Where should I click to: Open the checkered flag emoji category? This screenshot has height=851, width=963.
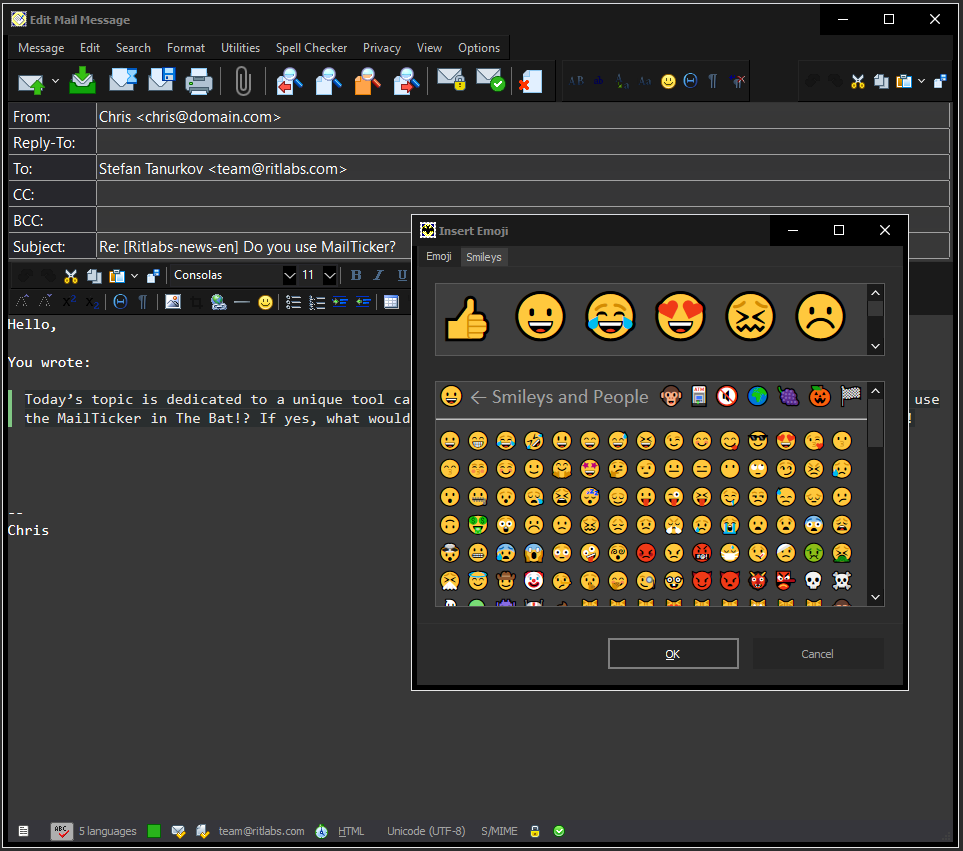point(851,396)
